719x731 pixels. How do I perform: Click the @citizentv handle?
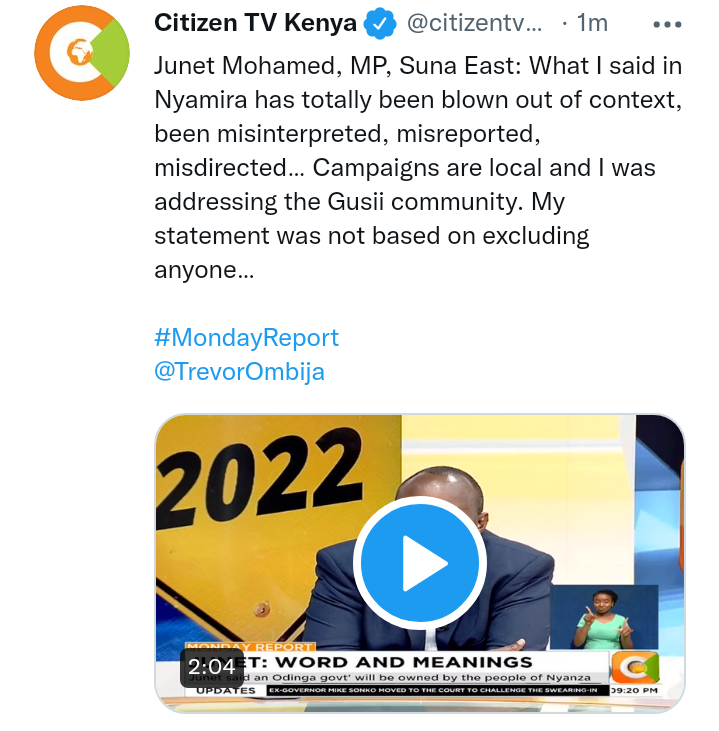tap(475, 23)
